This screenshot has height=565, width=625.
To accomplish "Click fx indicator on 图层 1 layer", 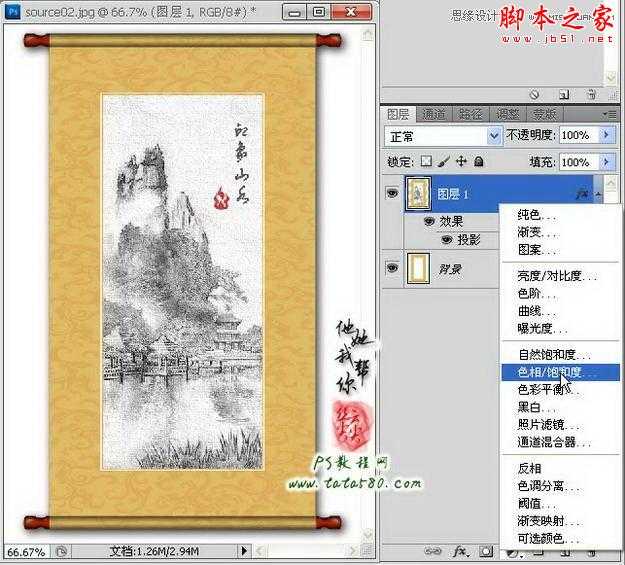I will (x=582, y=194).
